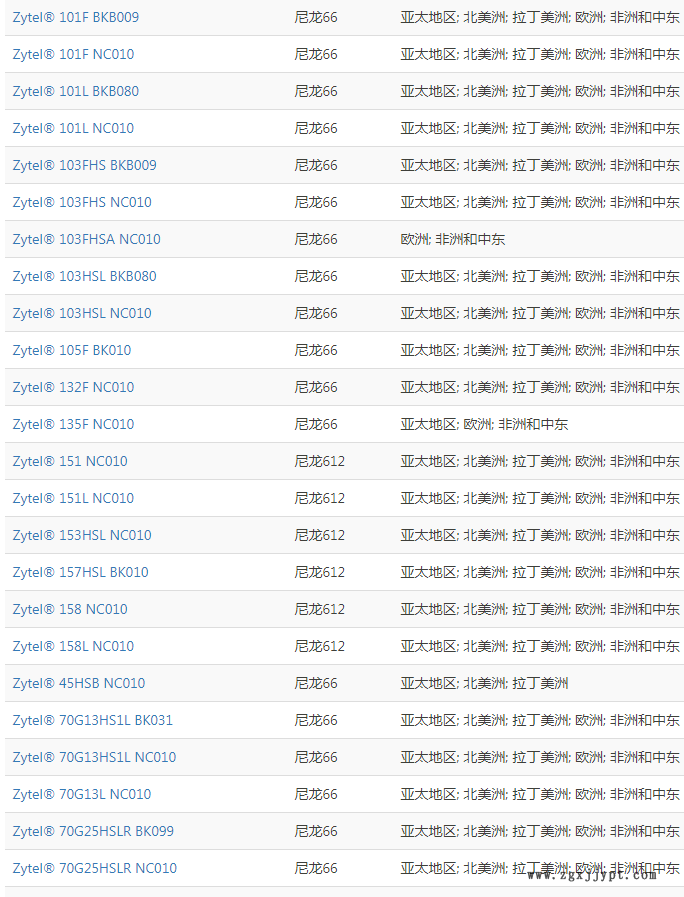Select Zytel® 151 NC010 nylon 612 link
This screenshot has height=897, width=684.
coord(70,461)
